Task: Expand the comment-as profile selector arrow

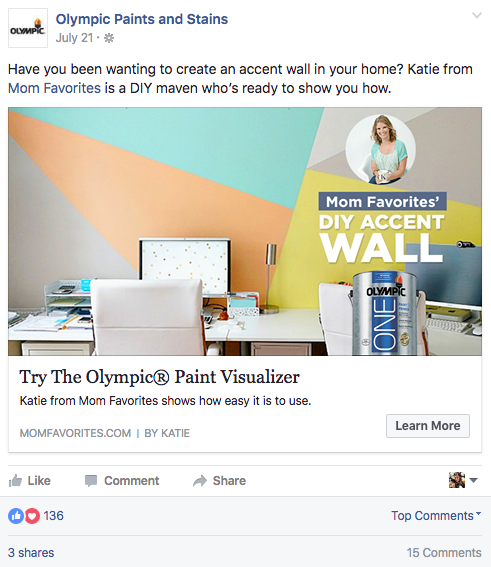Action: 473,481
